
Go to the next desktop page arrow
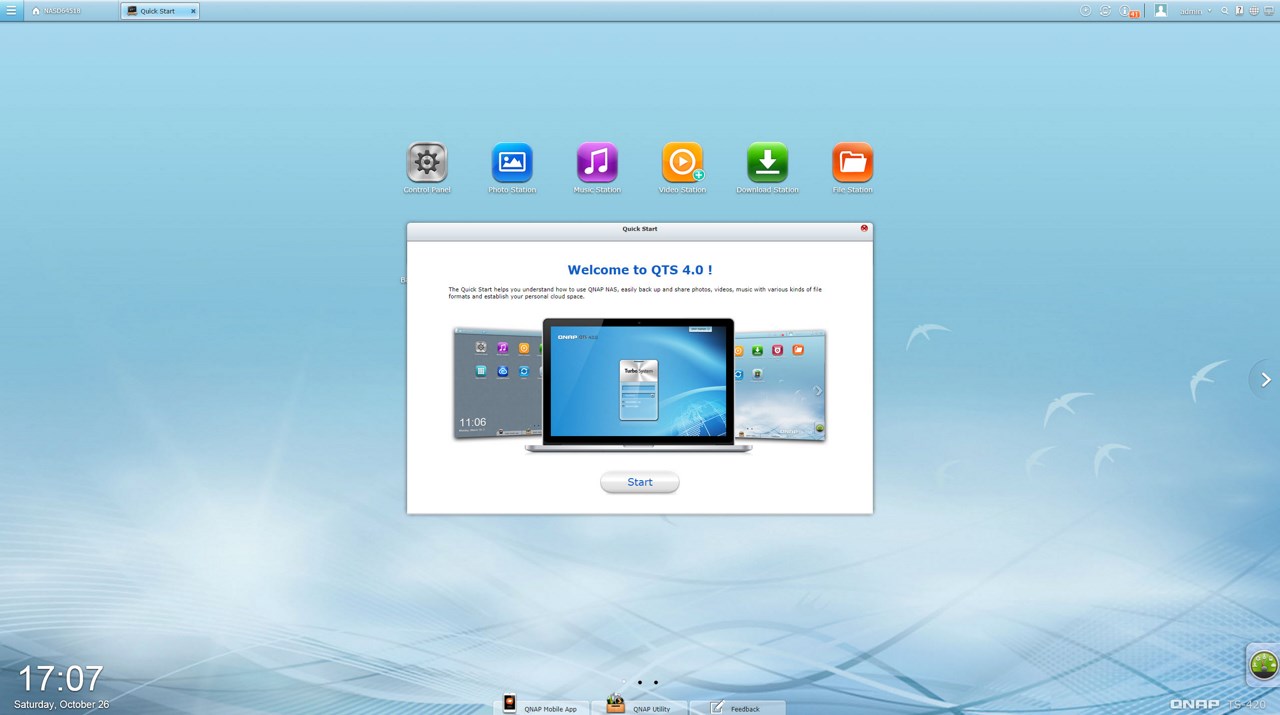(x=1266, y=379)
